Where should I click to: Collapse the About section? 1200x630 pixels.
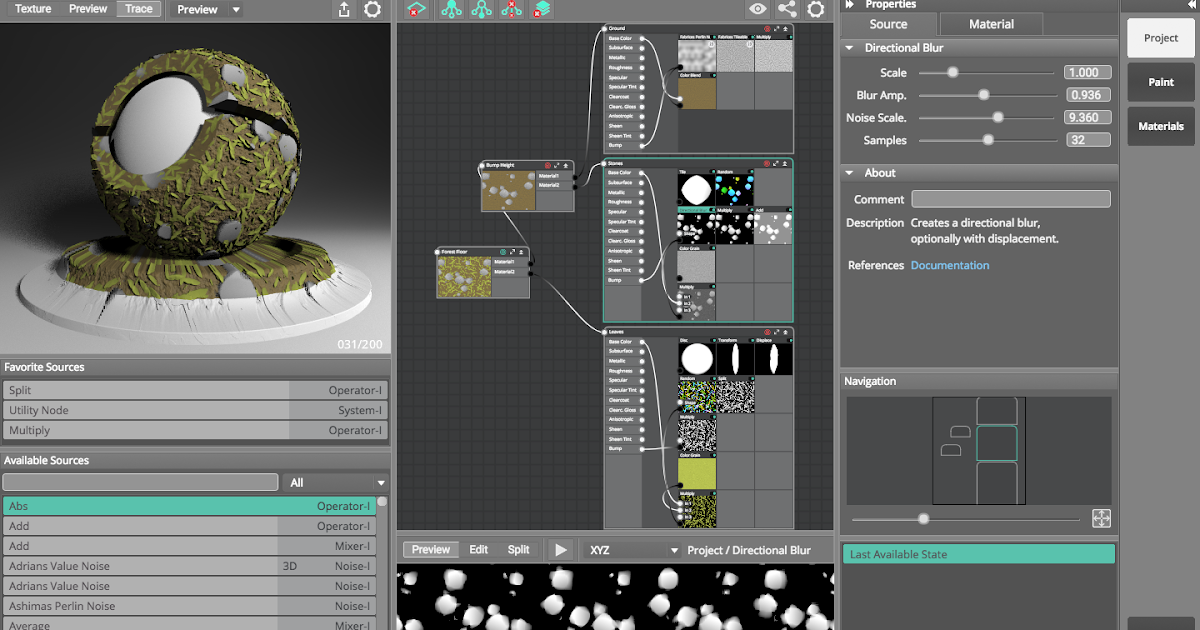pos(850,173)
